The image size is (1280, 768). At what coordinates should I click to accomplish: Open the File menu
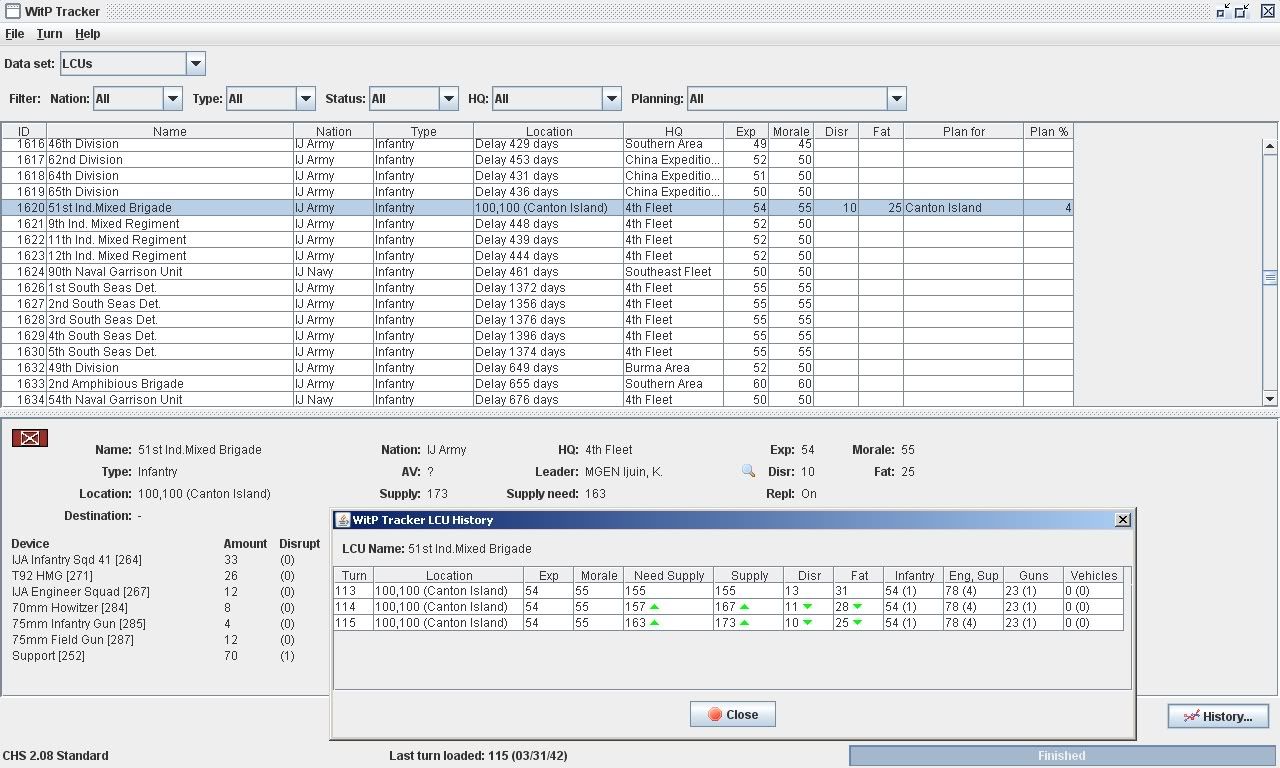coord(15,34)
